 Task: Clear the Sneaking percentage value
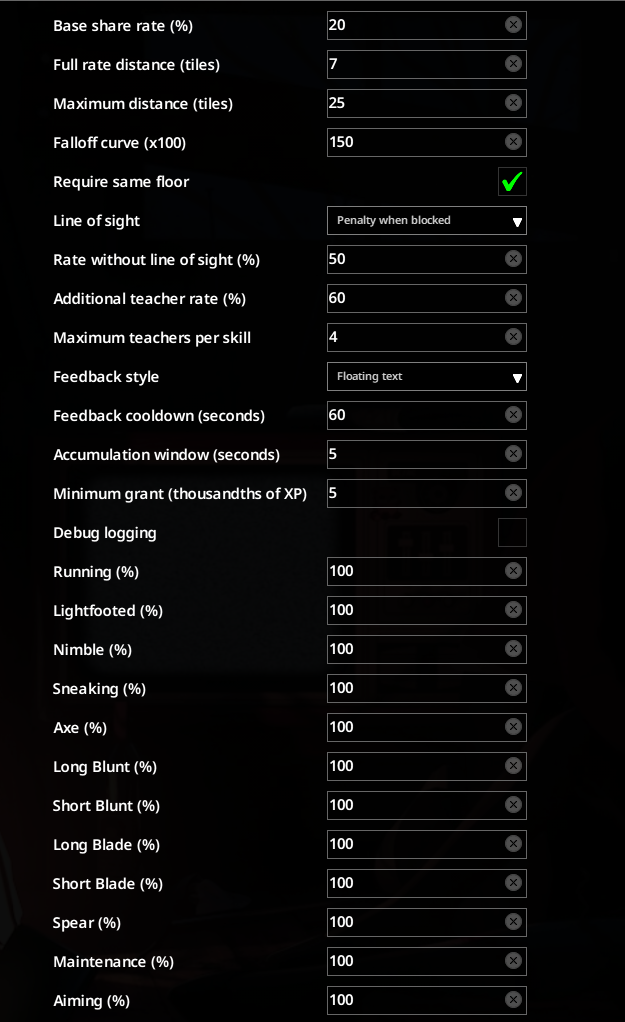(514, 688)
